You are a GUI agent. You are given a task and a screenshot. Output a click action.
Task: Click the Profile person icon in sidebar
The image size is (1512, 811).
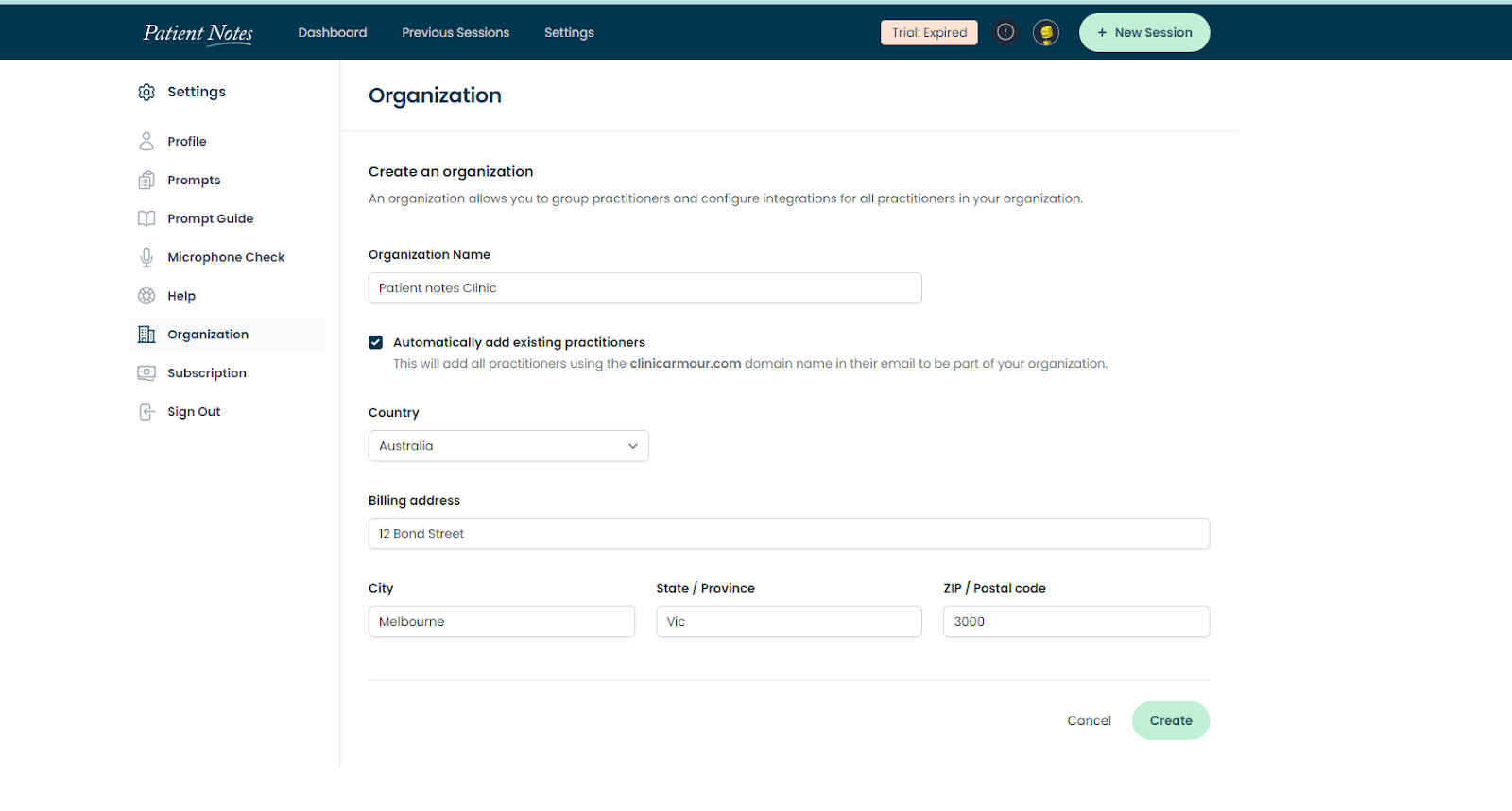[146, 141]
